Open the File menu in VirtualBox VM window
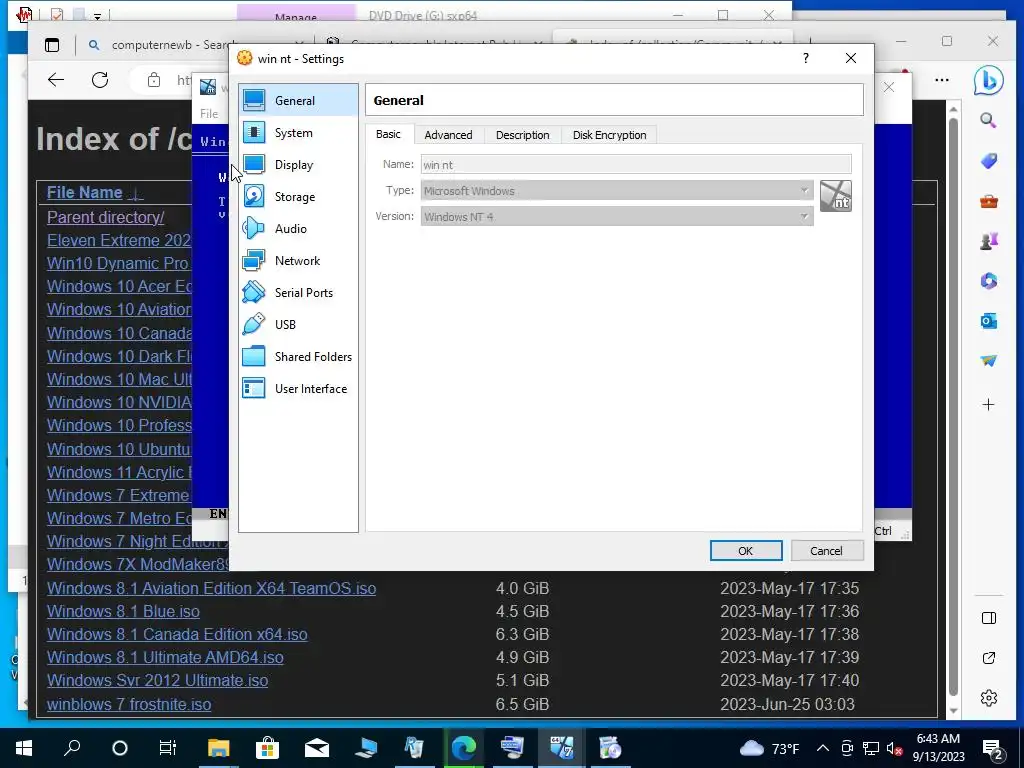Viewport: 1024px width, 768px height. [209, 114]
